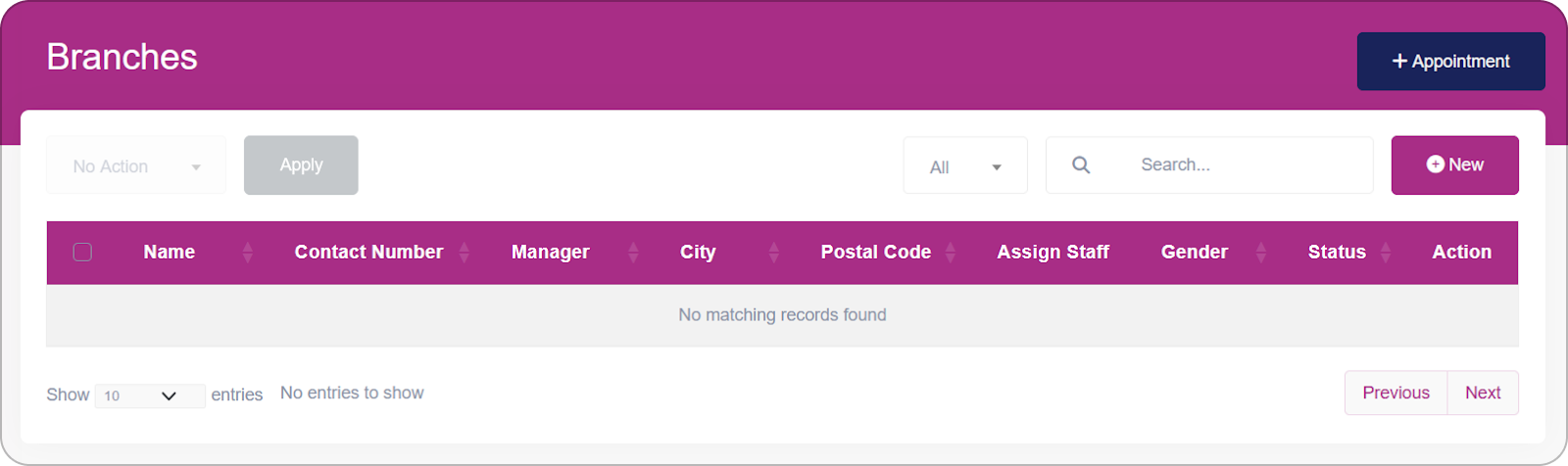Click the New branch button

point(1454,165)
